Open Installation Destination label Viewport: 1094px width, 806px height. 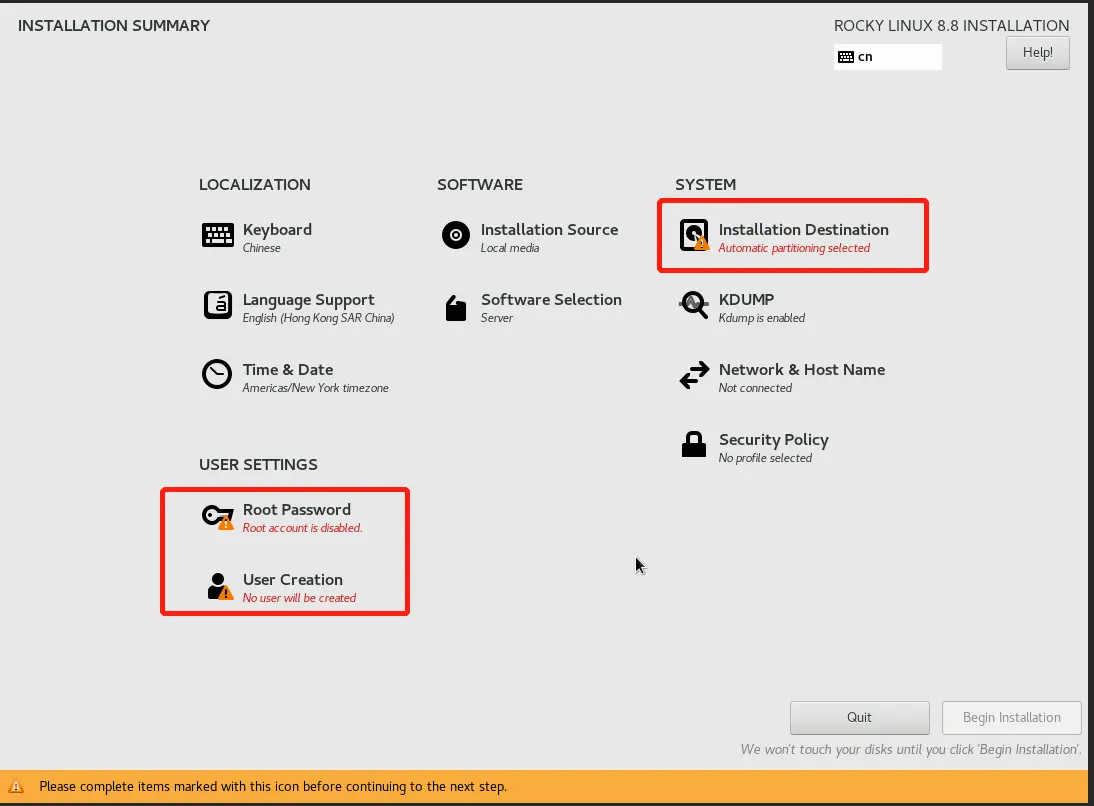(x=804, y=230)
